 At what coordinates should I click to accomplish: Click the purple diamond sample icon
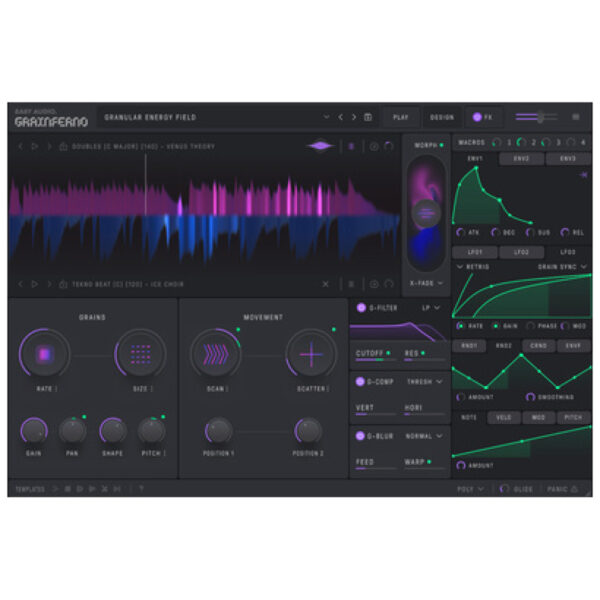(321, 145)
